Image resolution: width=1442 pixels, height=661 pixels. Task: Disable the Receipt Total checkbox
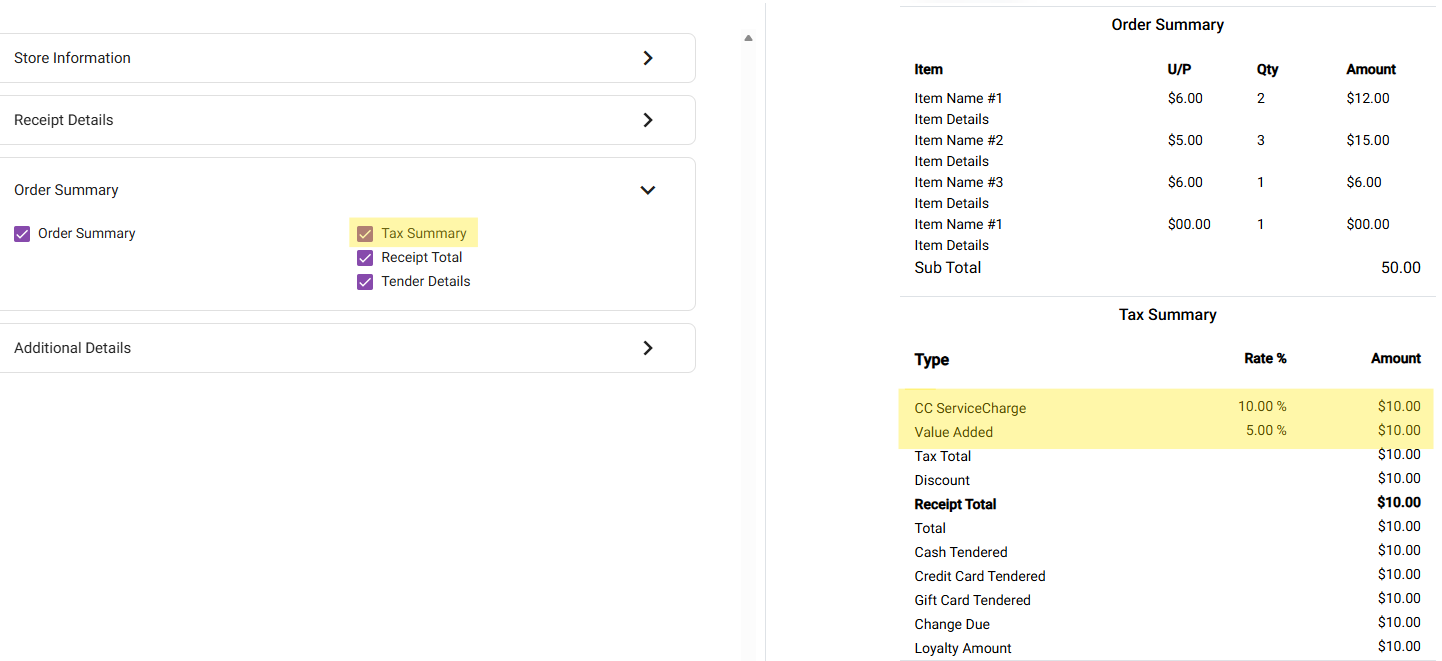coord(365,258)
